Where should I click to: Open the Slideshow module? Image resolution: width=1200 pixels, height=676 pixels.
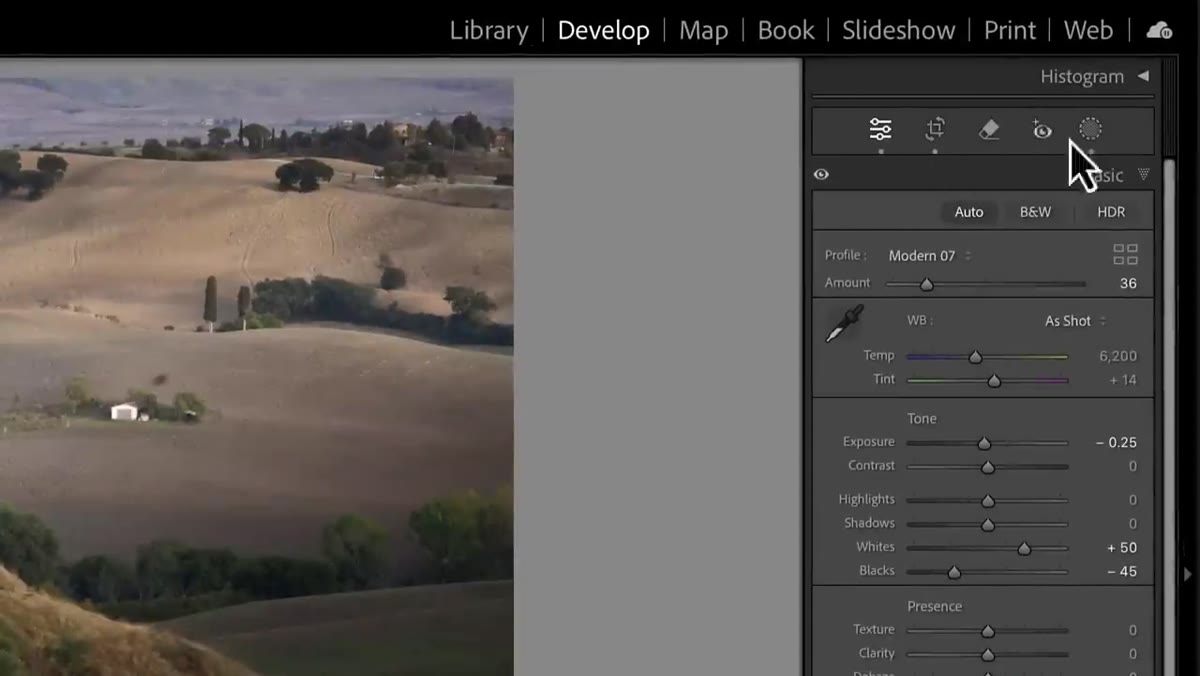[898, 30]
